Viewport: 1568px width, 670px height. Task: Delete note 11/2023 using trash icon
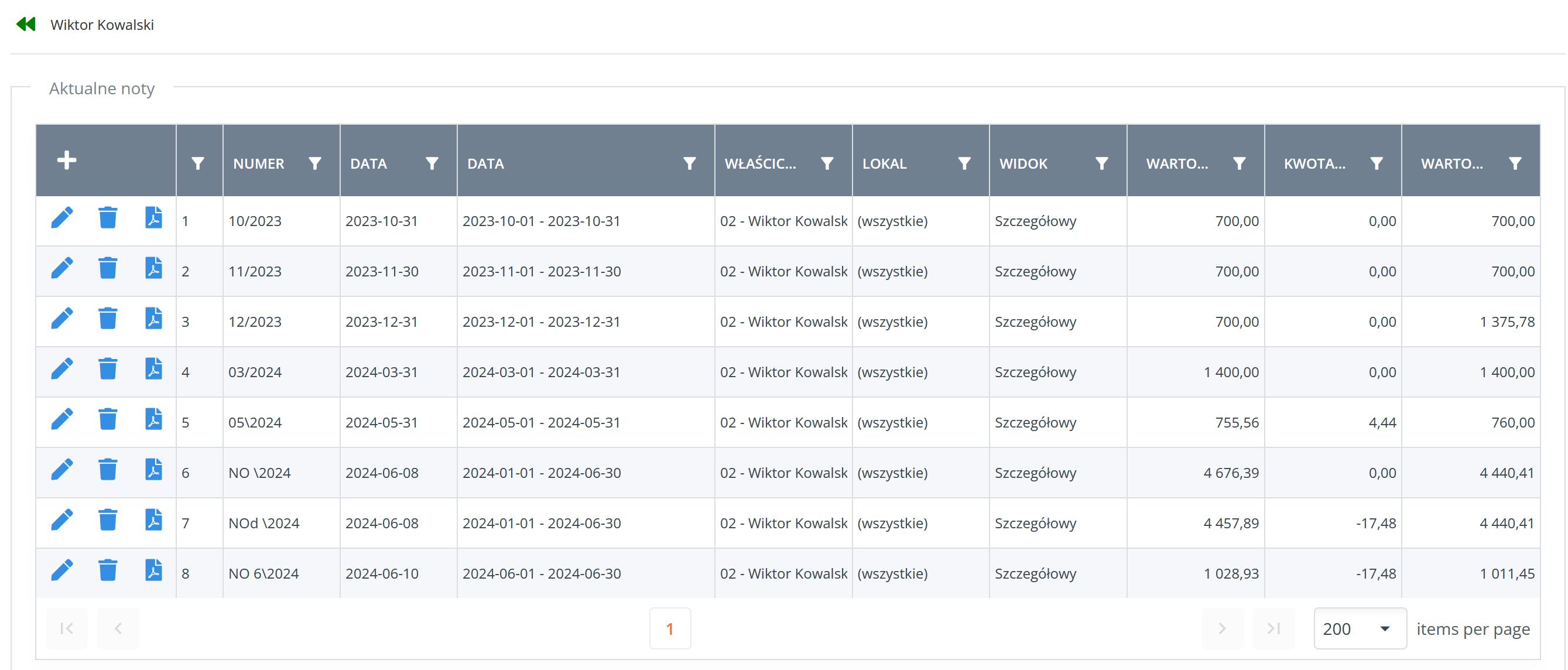click(108, 269)
